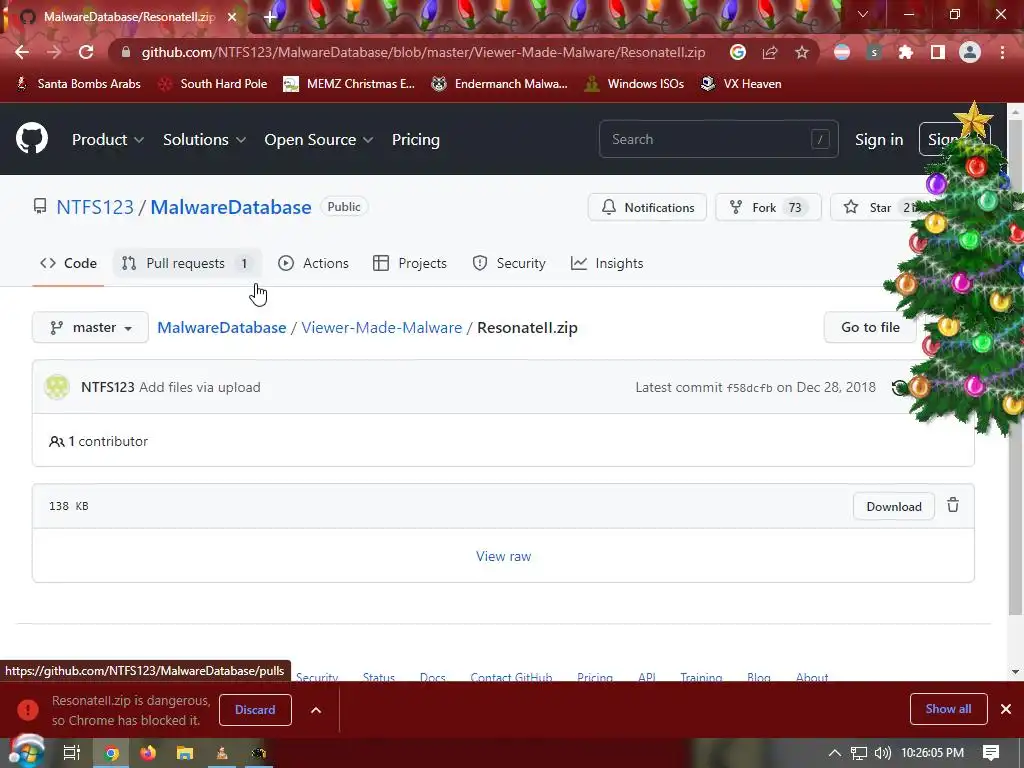Open File Explorer from taskbar
The width and height of the screenshot is (1024, 768).
185,753
